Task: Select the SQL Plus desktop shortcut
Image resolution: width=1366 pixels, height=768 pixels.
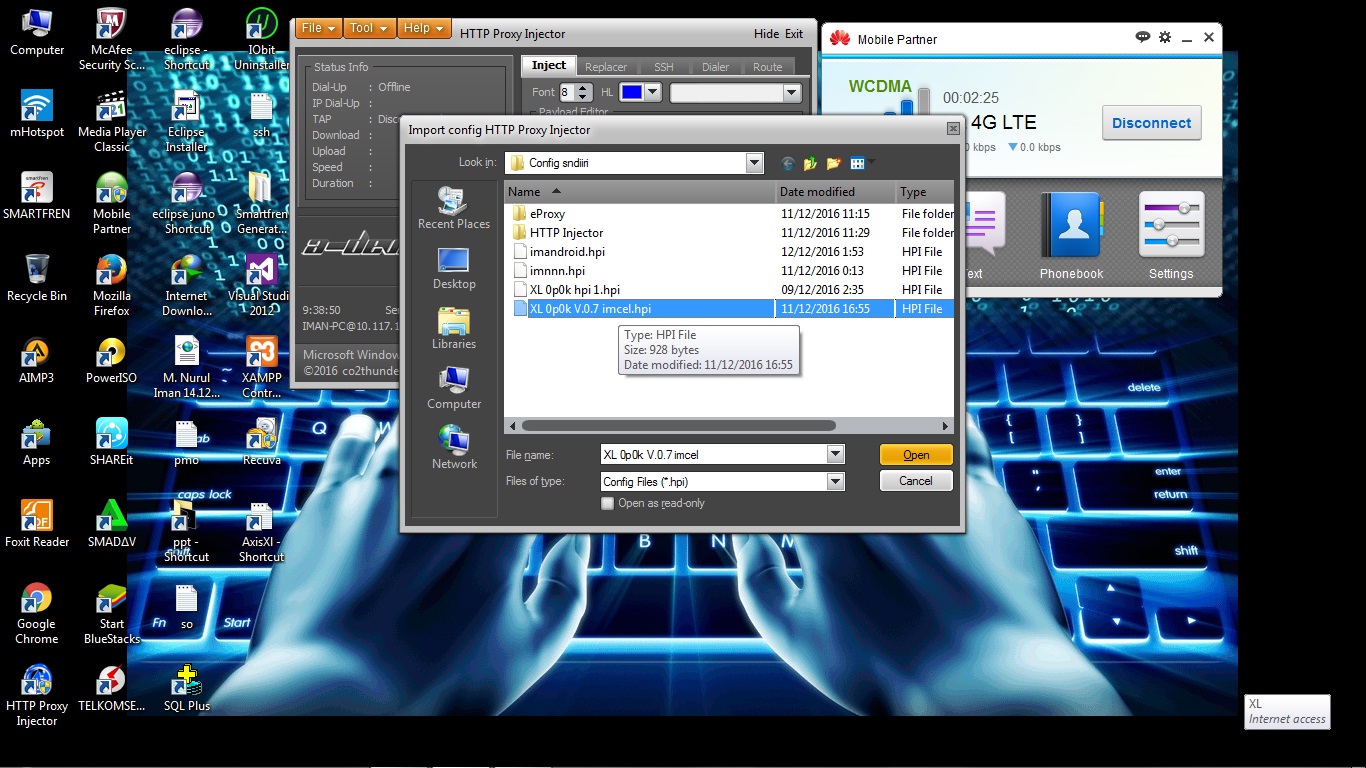Action: point(187,689)
